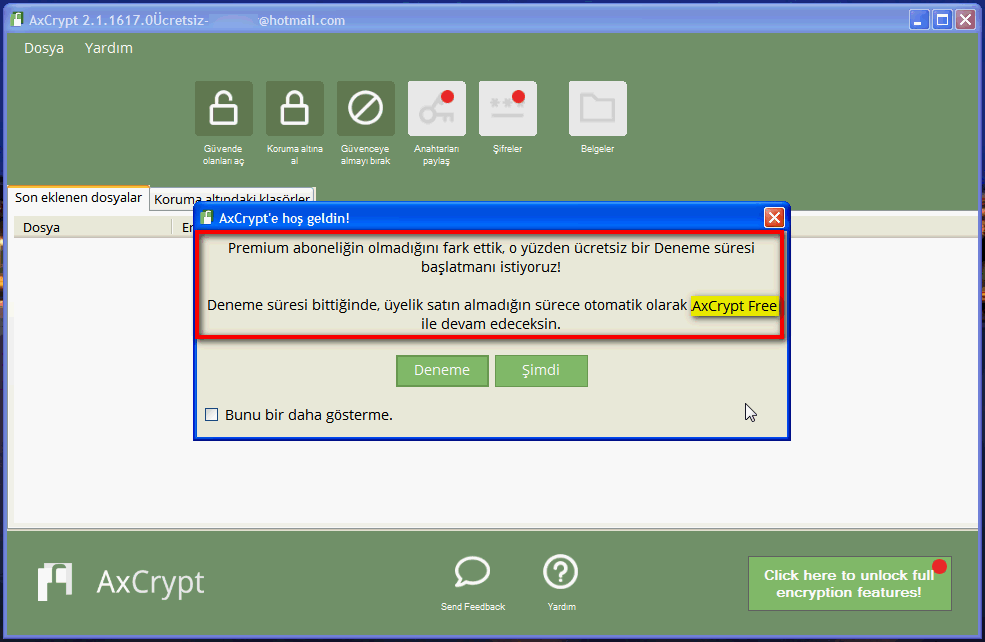The height and width of the screenshot is (642, 985).
Task: Click the Dosya column header
Action: [x=92, y=227]
